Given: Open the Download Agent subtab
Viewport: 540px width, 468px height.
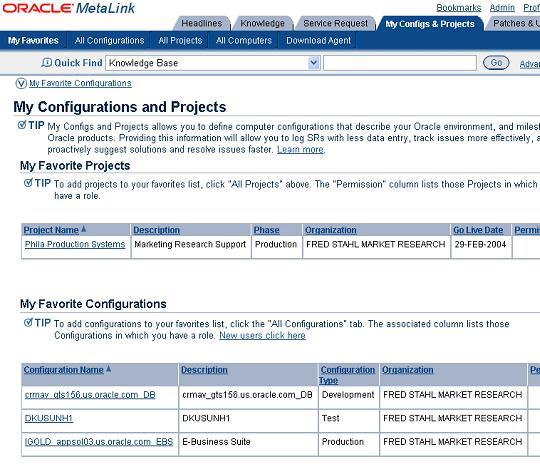Looking at the screenshot, I should (318, 41).
